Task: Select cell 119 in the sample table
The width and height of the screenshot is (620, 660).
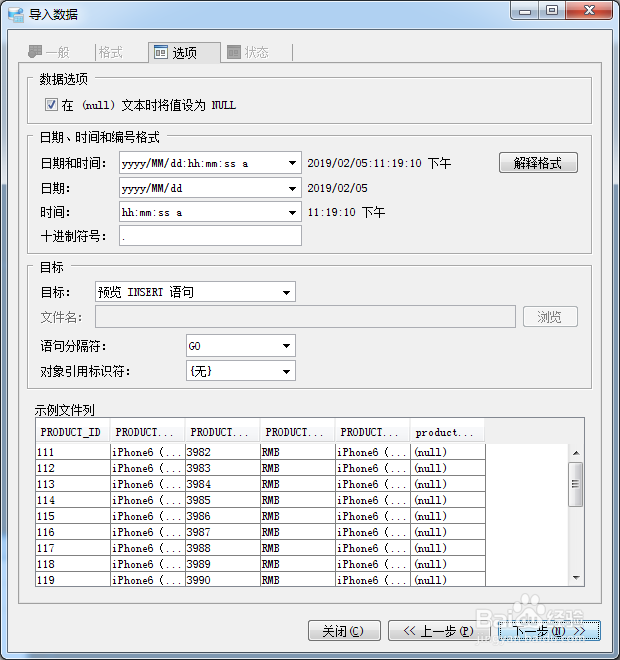Action: [x=73, y=580]
